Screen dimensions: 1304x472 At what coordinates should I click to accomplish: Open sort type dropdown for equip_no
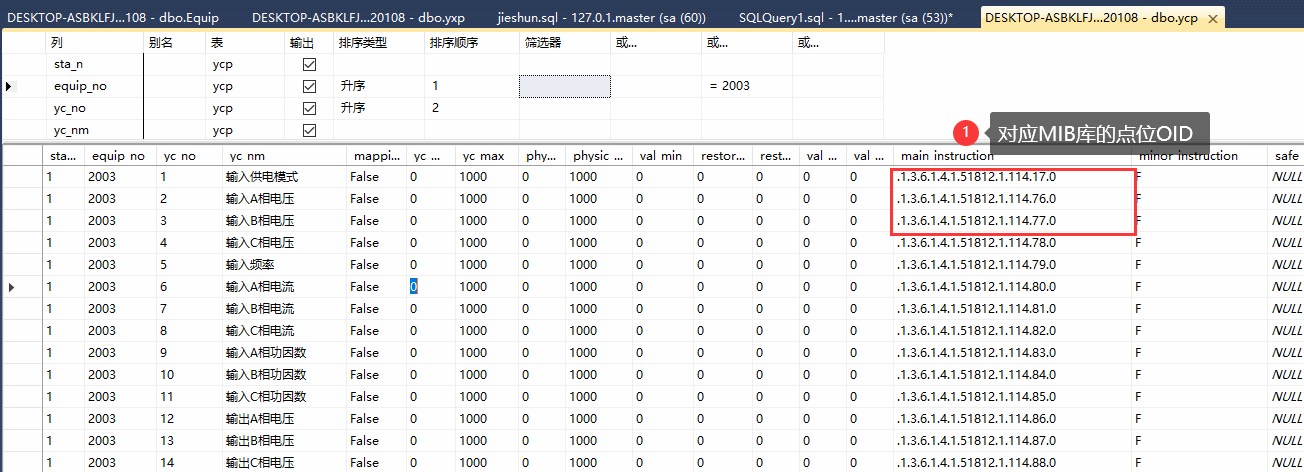click(x=378, y=86)
